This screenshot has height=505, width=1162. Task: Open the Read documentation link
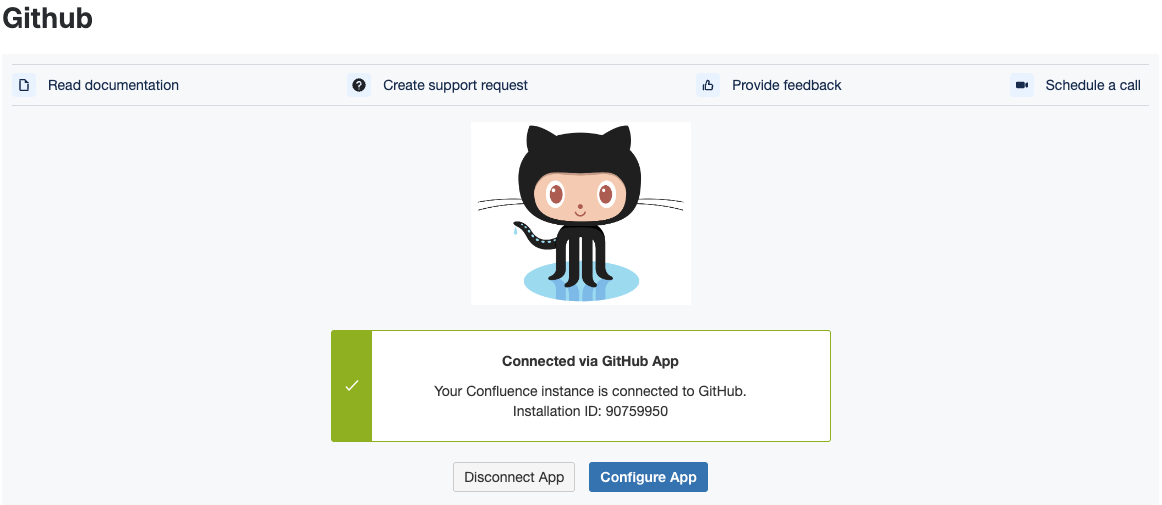pos(113,85)
